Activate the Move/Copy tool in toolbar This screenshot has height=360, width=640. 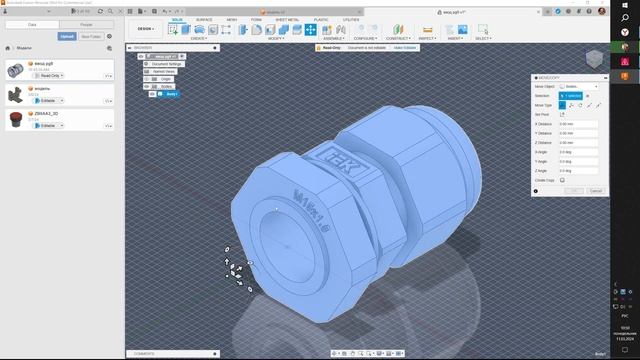pos(311,29)
